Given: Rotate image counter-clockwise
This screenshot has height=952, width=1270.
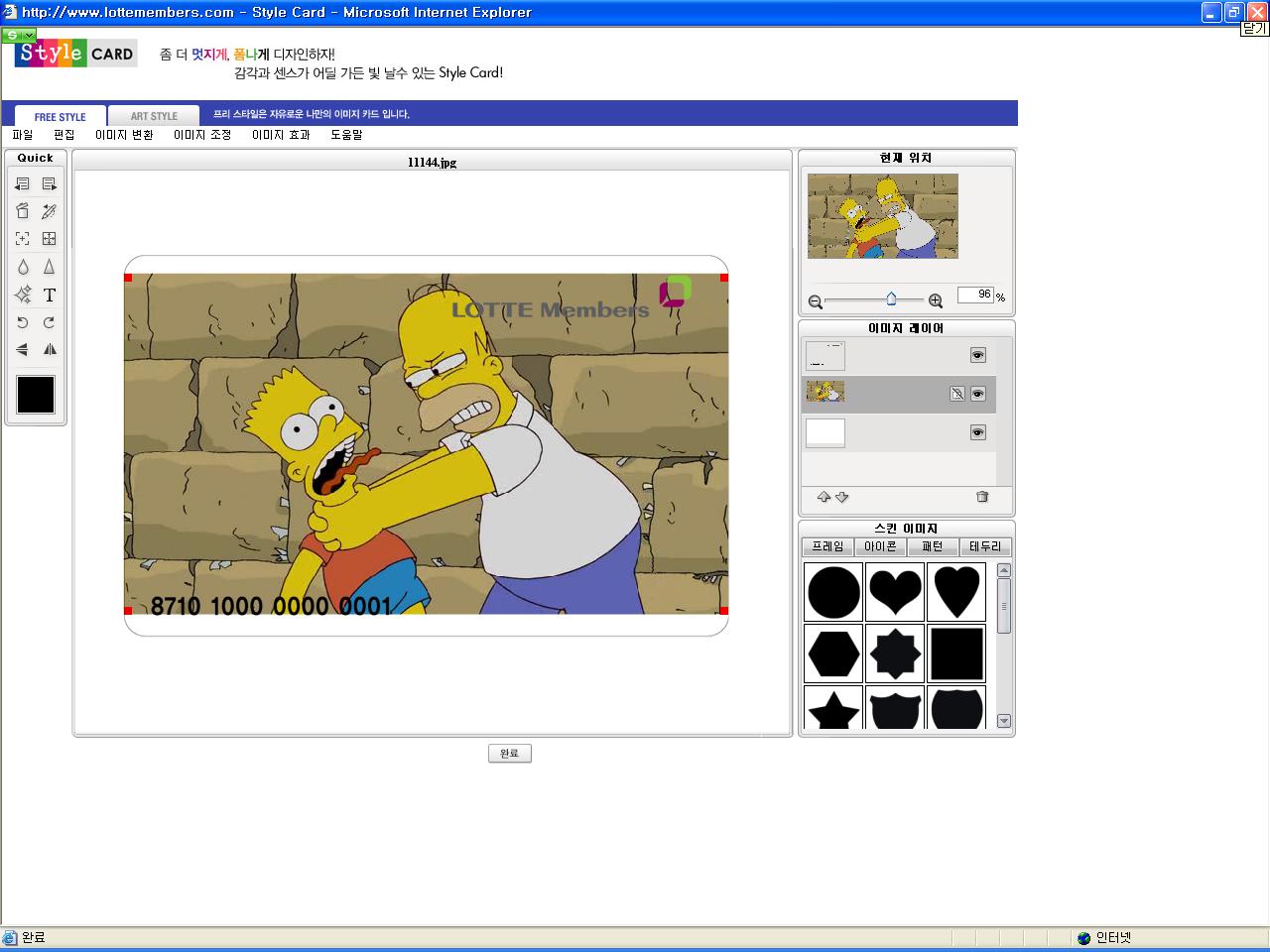Looking at the screenshot, I should [23, 322].
